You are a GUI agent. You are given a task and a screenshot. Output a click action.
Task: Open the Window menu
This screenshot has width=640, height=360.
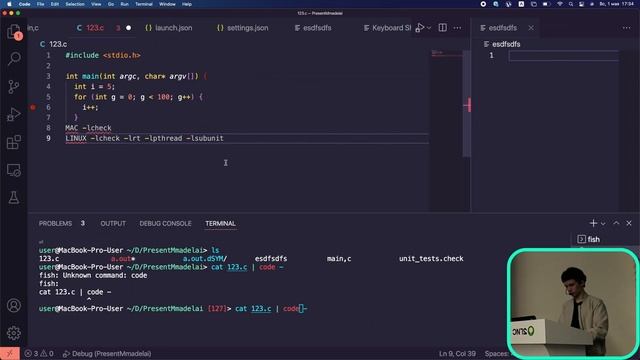[x=167, y=4]
